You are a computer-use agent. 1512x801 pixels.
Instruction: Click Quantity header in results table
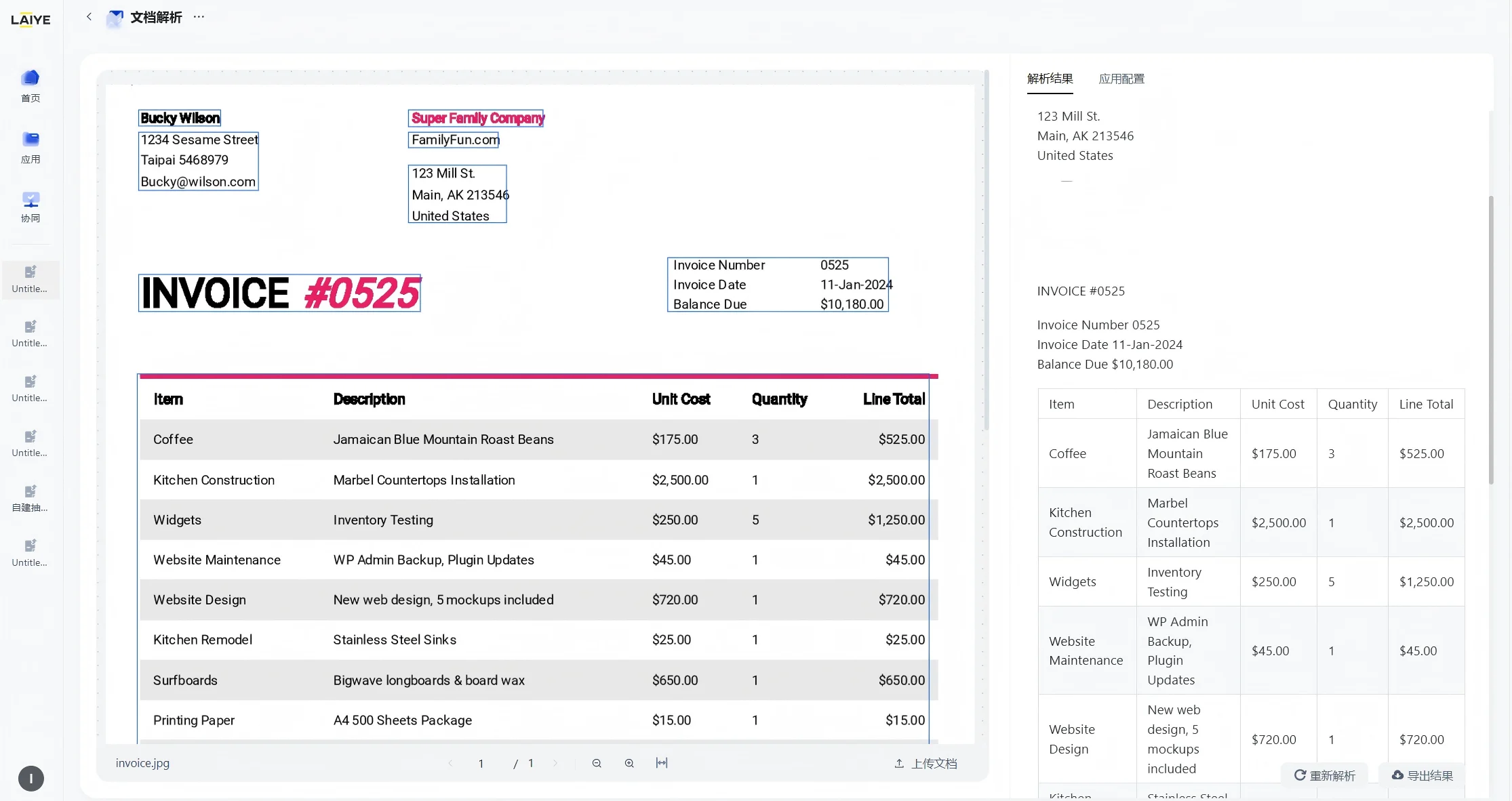(1352, 404)
